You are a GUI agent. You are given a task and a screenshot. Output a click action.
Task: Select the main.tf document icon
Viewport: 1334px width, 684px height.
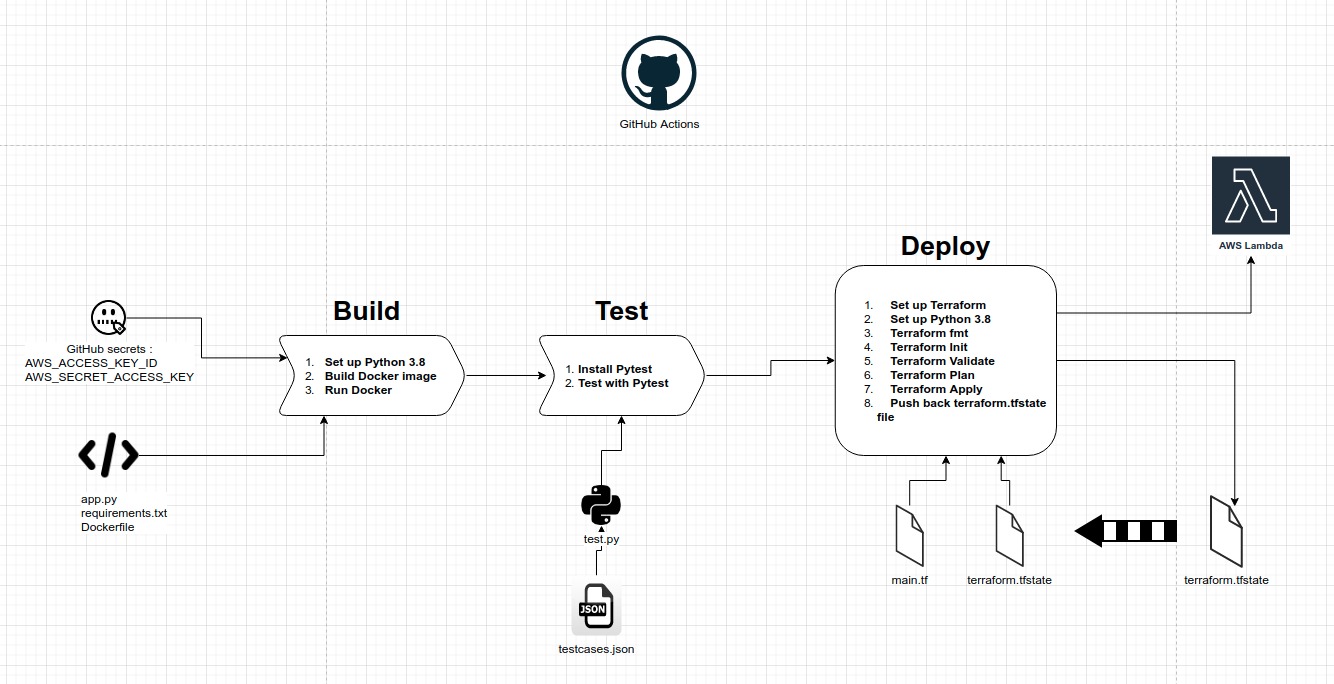909,535
